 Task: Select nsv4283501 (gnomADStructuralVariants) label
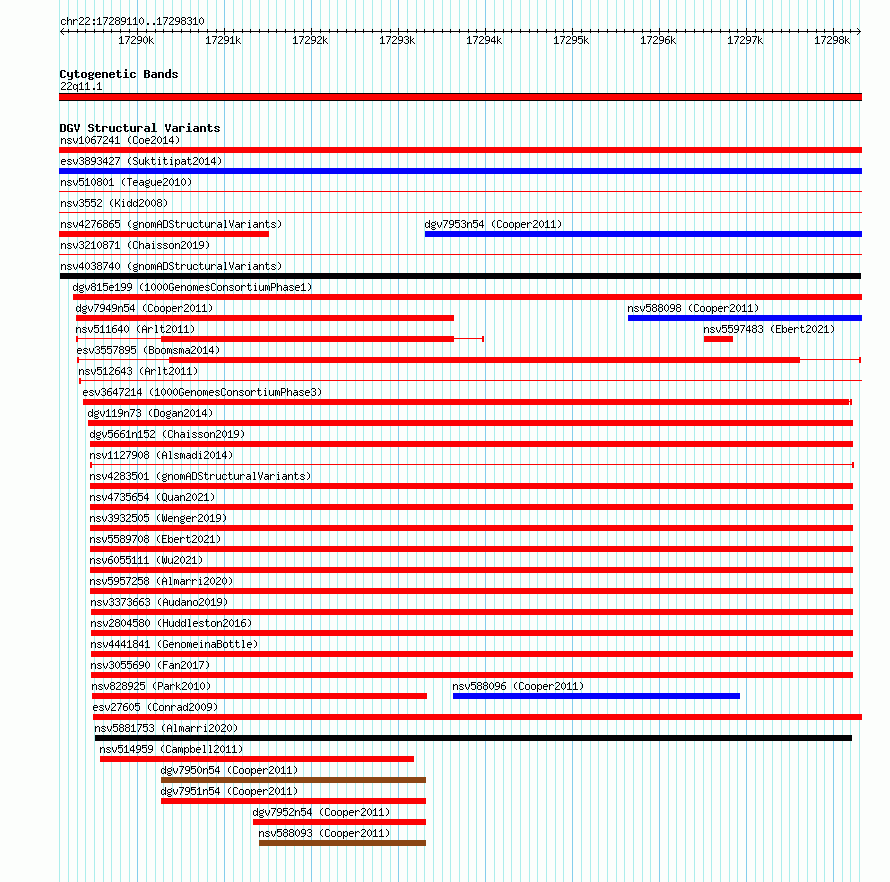(200, 476)
